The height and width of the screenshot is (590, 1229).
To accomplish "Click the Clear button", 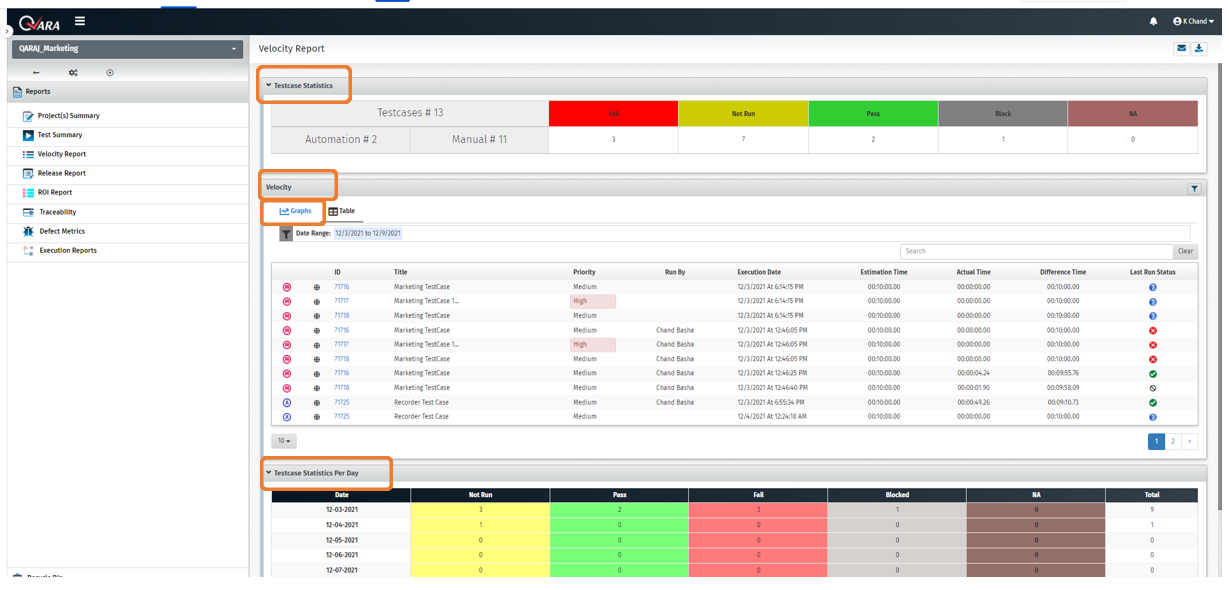I will [x=1185, y=251].
